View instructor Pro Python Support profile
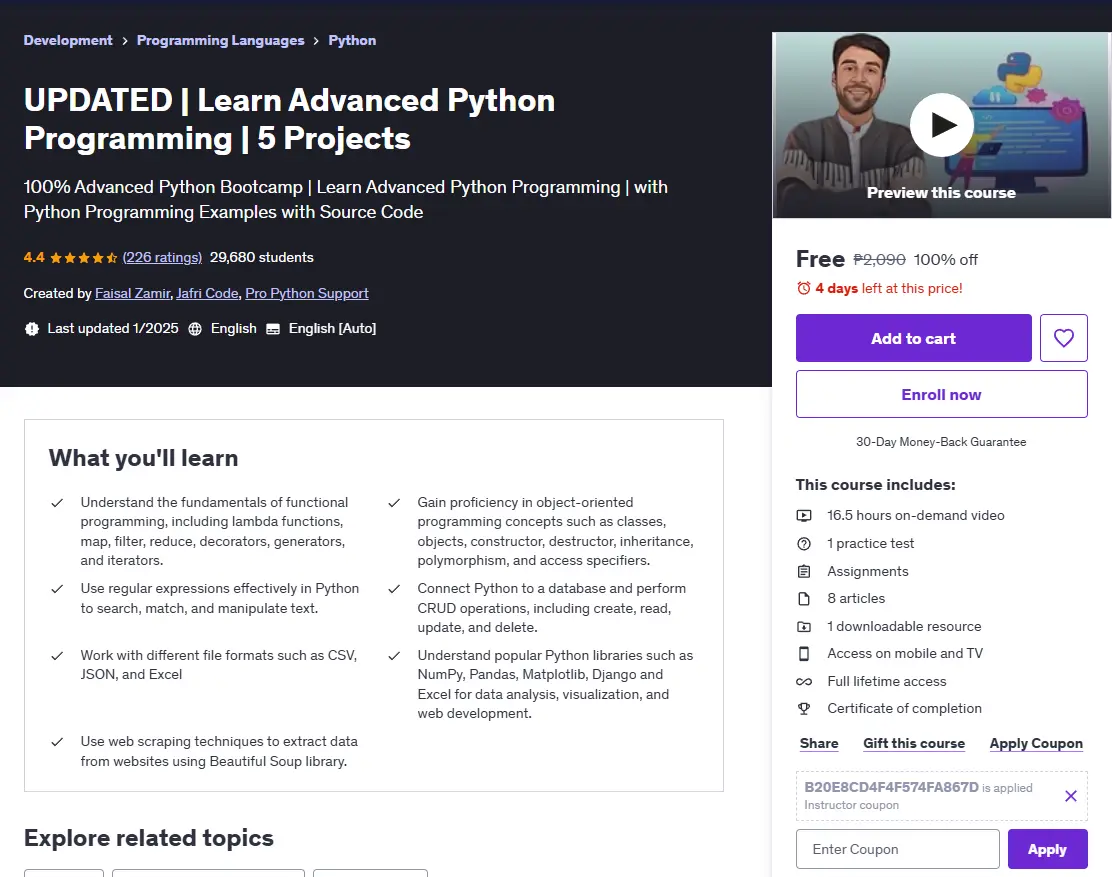Image resolution: width=1112 pixels, height=877 pixels. (x=306, y=294)
